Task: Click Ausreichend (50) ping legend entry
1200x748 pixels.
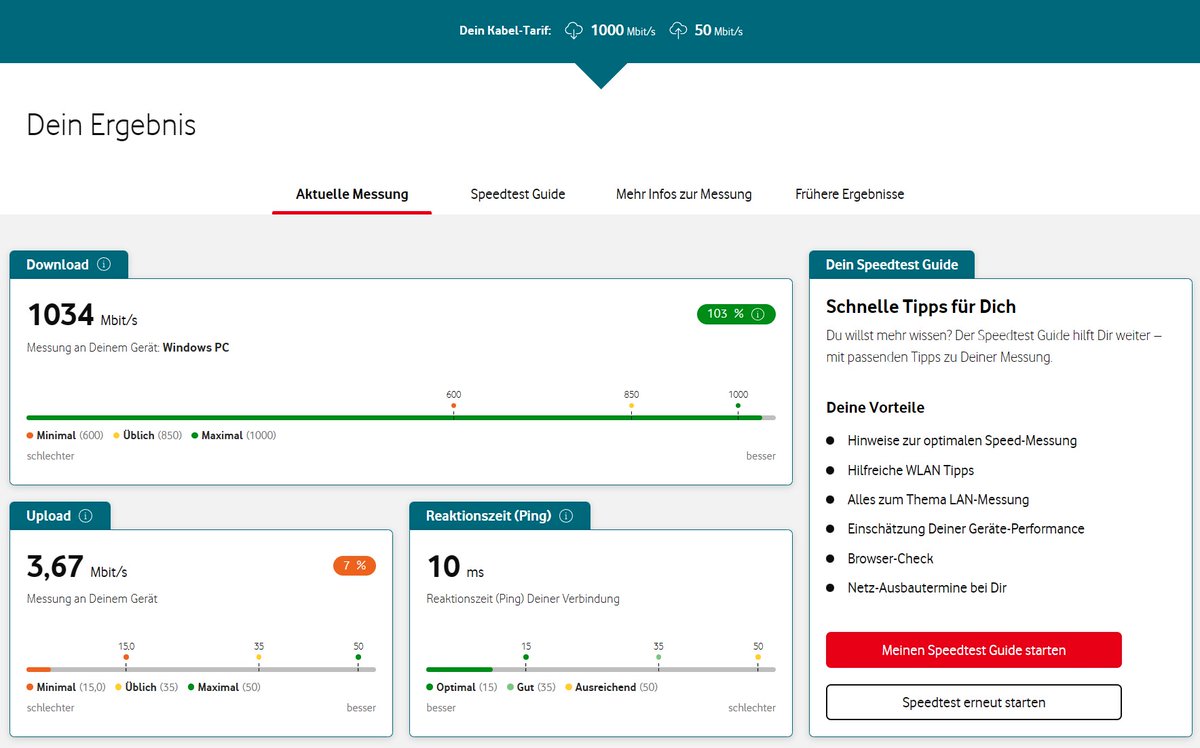Action: click(x=611, y=688)
